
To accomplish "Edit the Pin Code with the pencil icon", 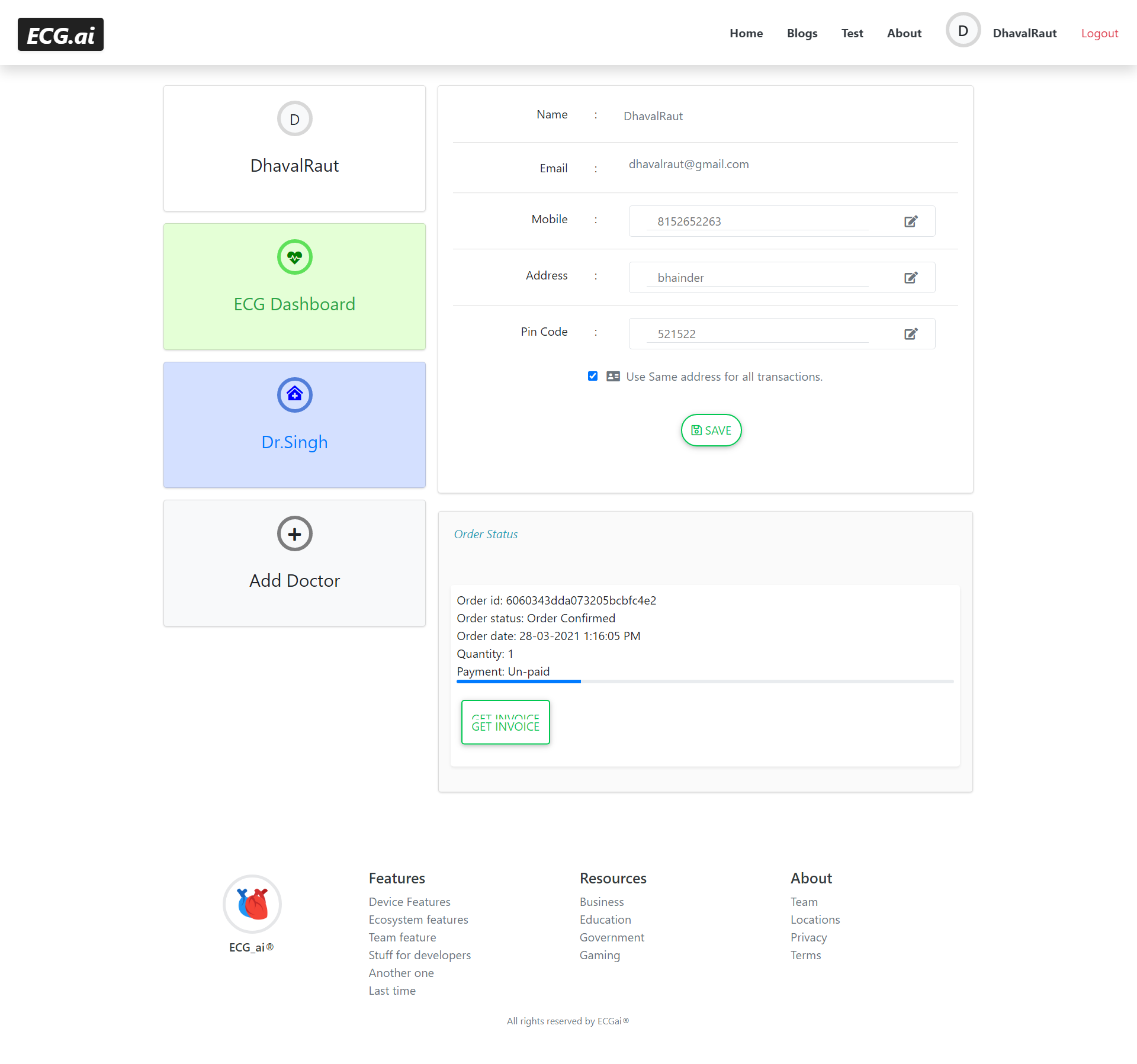I will tap(910, 333).
